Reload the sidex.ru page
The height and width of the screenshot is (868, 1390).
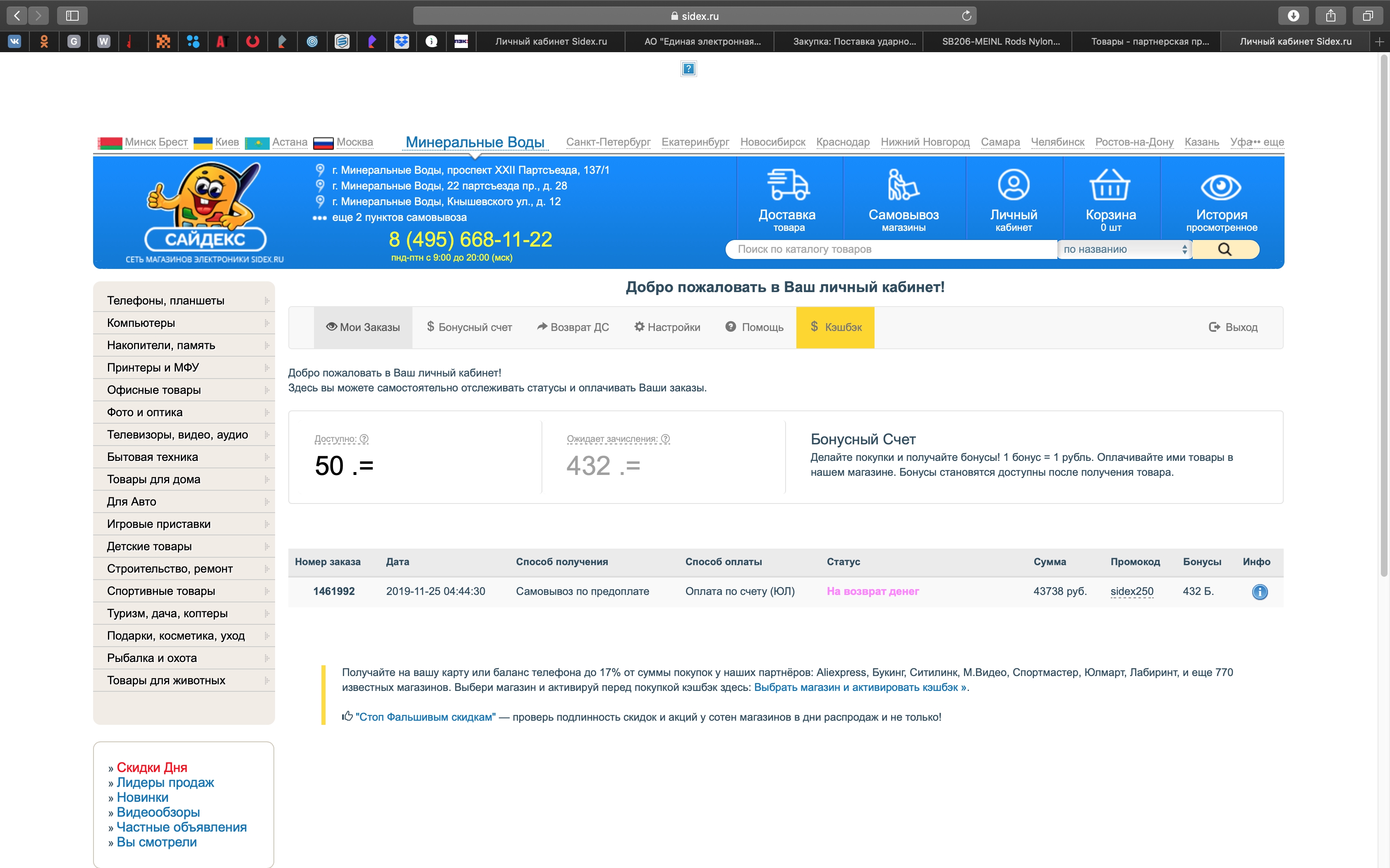pyautogui.click(x=966, y=15)
